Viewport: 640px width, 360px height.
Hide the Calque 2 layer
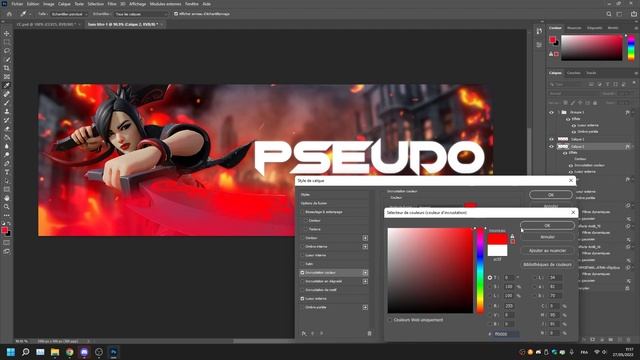click(551, 147)
